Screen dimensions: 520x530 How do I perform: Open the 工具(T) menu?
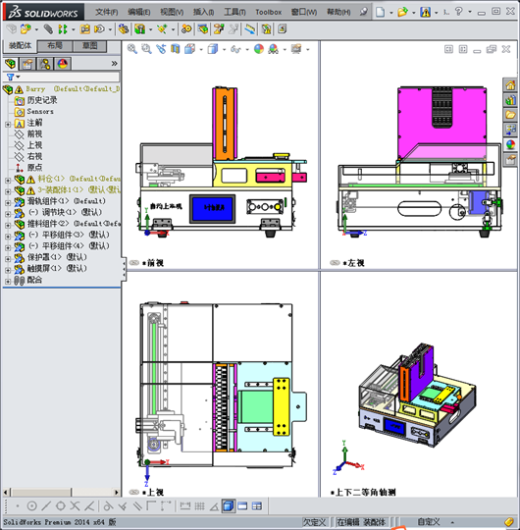tap(235, 12)
